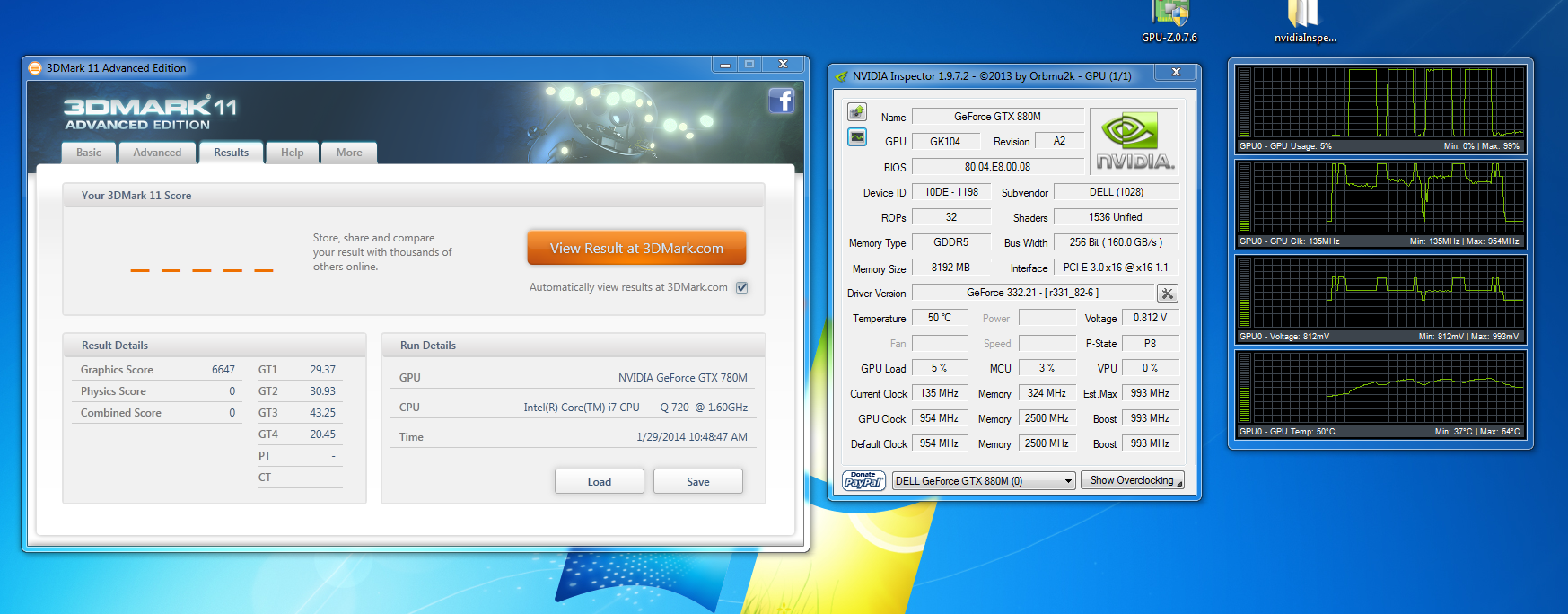
Task: Click the GT4 result '20.45'
Action: pyautogui.click(x=322, y=434)
